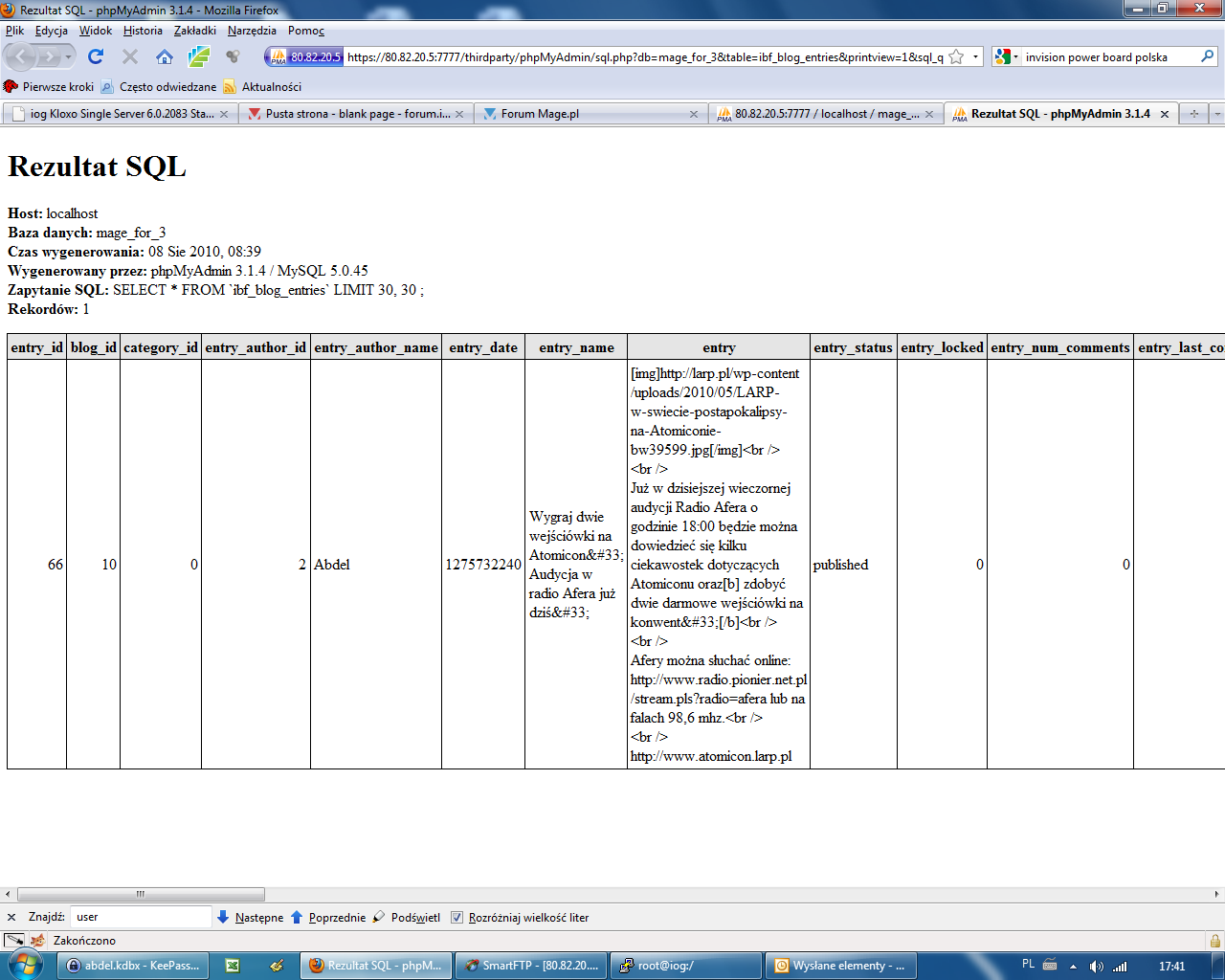Click the green stacked-pages toolbar icon

tap(199, 57)
